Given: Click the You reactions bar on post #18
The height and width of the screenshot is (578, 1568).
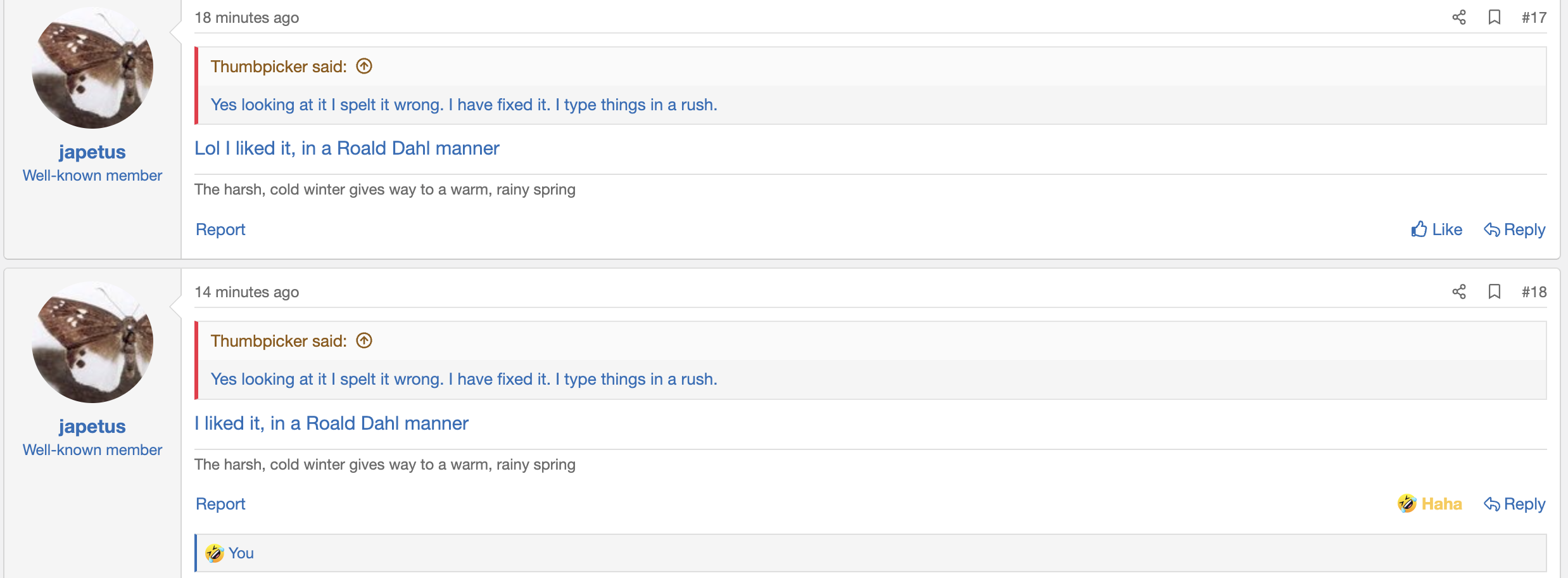Looking at the screenshot, I should [x=241, y=553].
